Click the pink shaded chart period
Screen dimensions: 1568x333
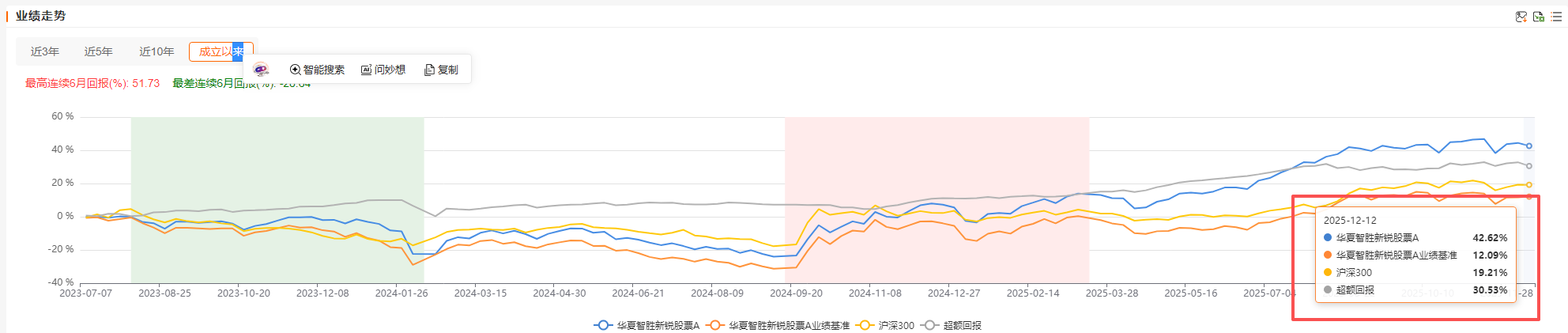point(937,158)
